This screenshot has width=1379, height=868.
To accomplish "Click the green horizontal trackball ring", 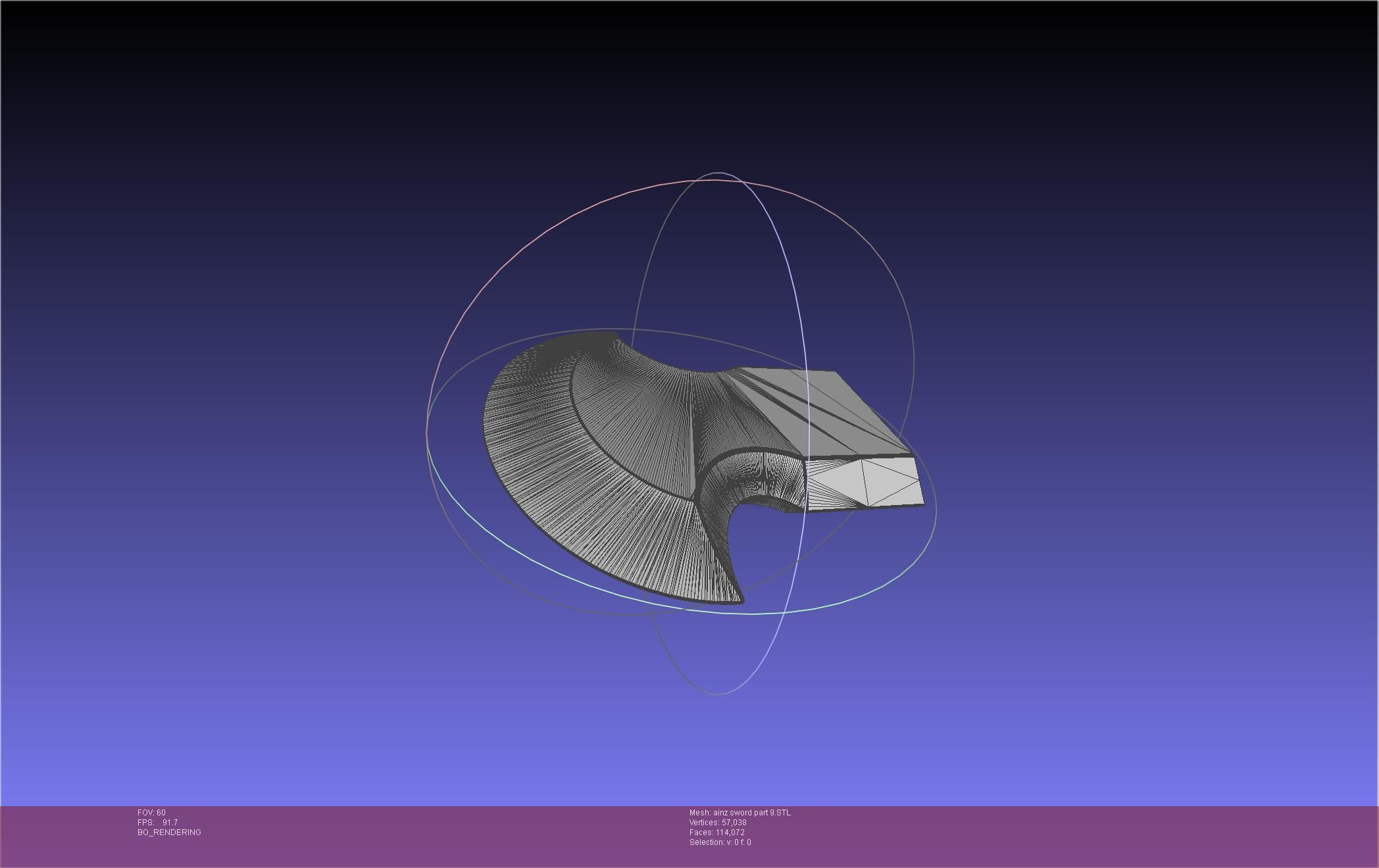I will [x=753, y=613].
